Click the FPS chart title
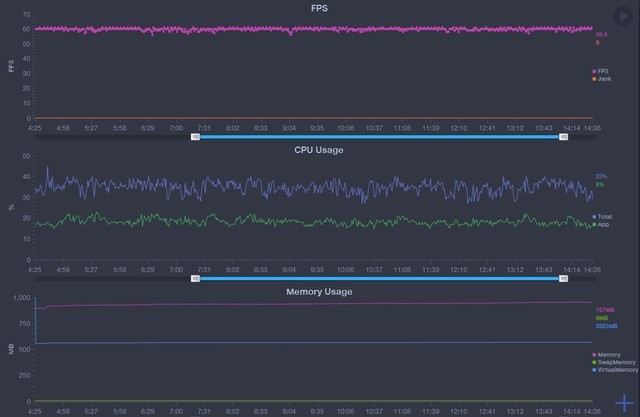Screen dimensions: 640x417 pos(317,8)
